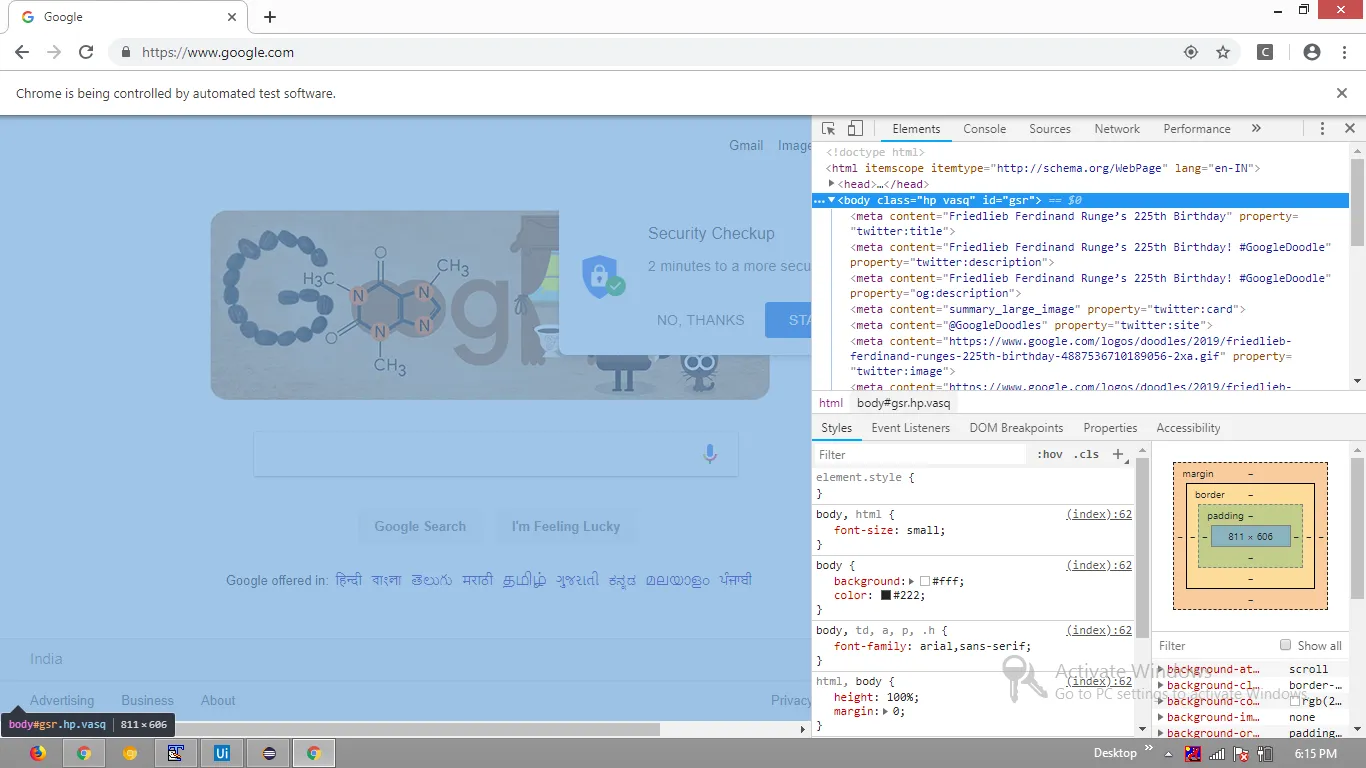Open the UiPath taskbar icon
Screen dimensions: 1366x768
(x=222, y=753)
